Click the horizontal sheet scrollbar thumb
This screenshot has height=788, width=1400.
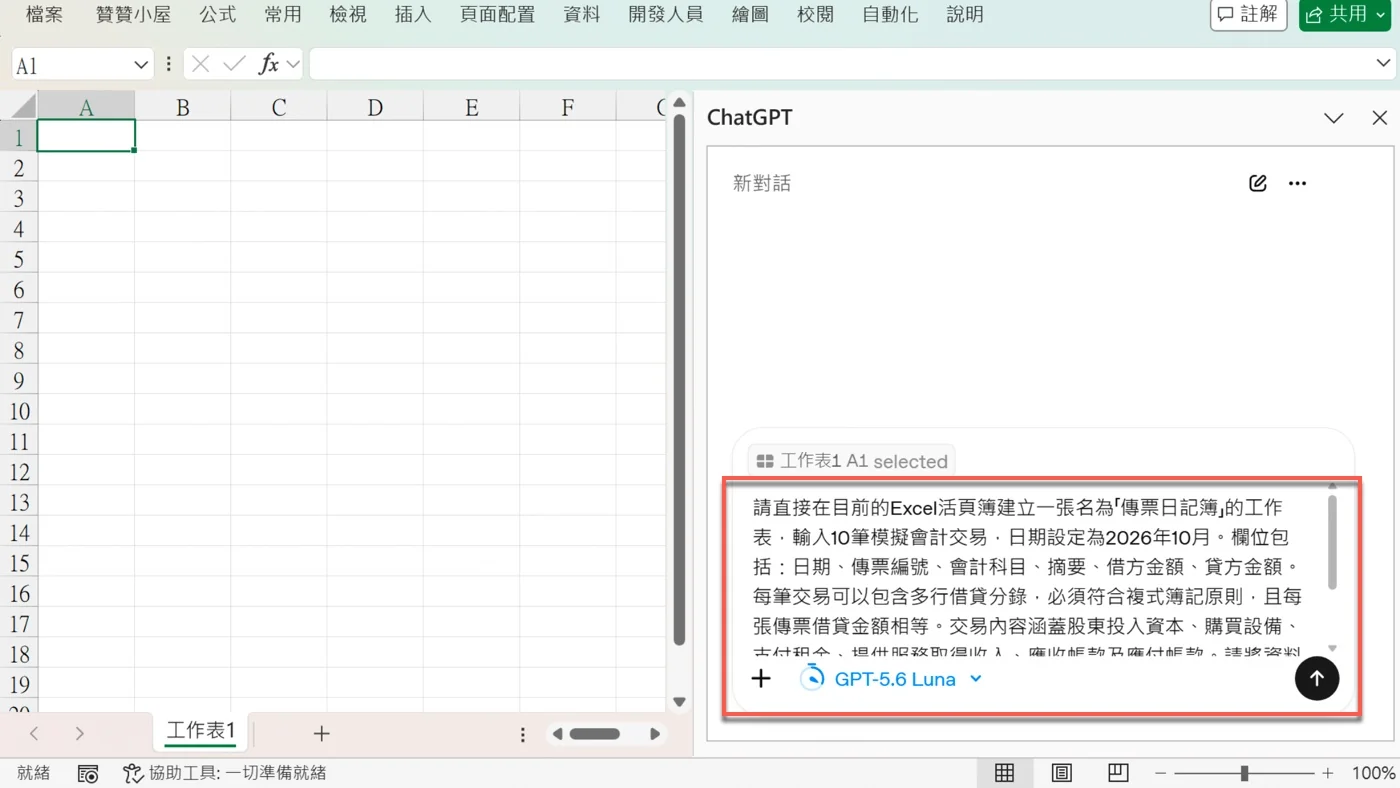point(595,734)
